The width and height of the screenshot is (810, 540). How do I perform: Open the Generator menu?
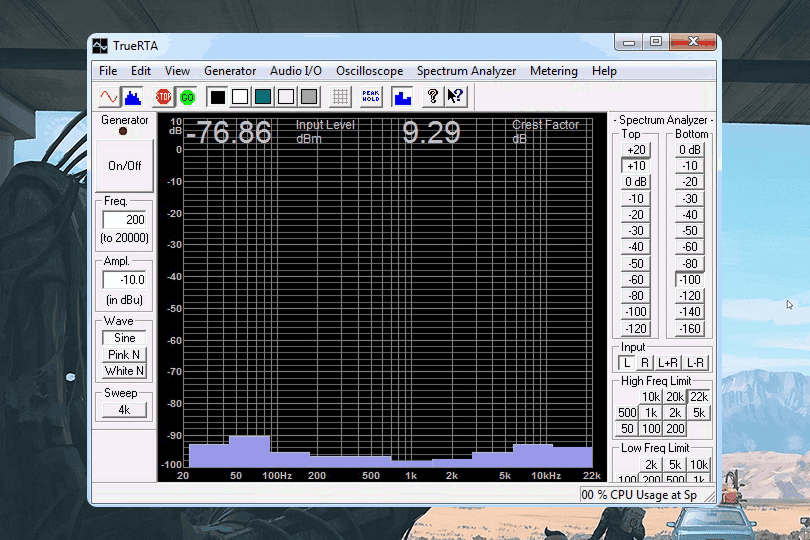(x=230, y=71)
